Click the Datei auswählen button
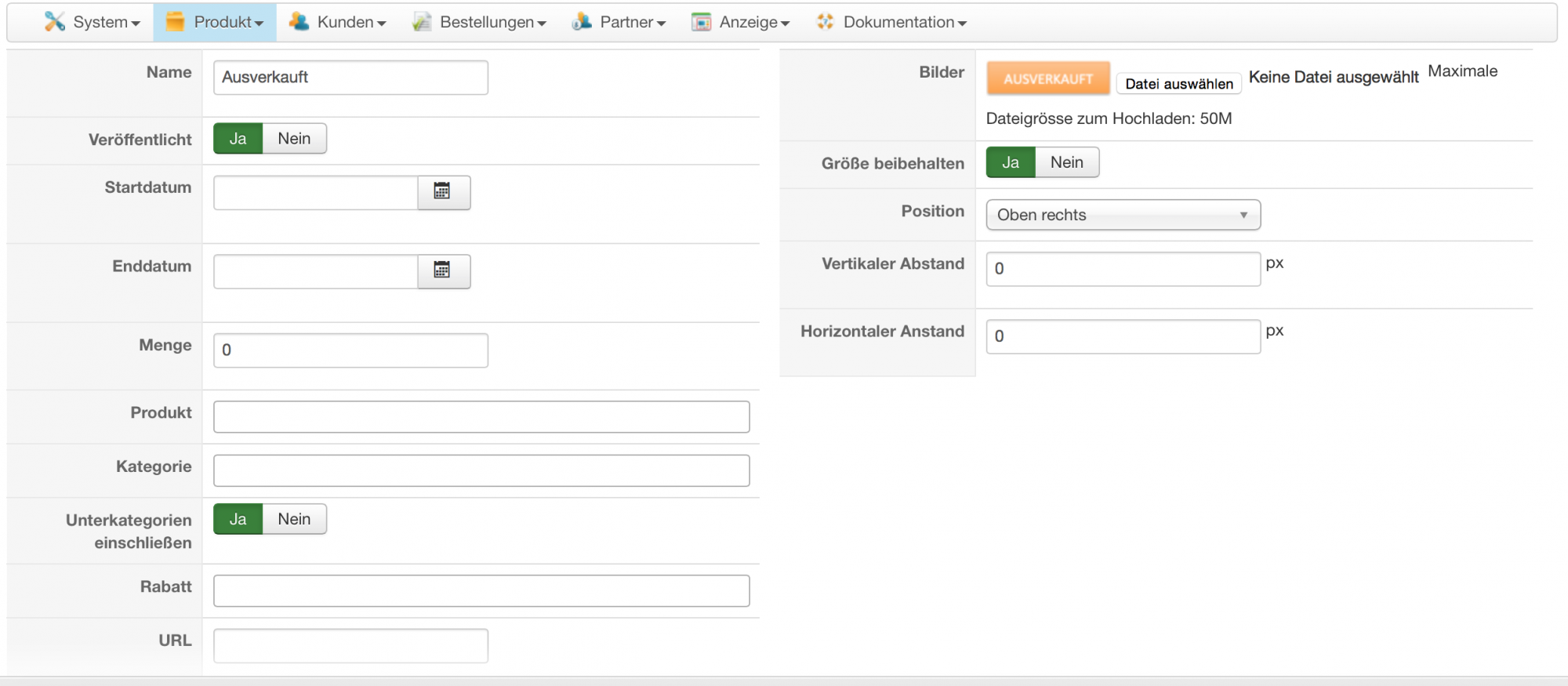1568x686 pixels. point(1179,83)
